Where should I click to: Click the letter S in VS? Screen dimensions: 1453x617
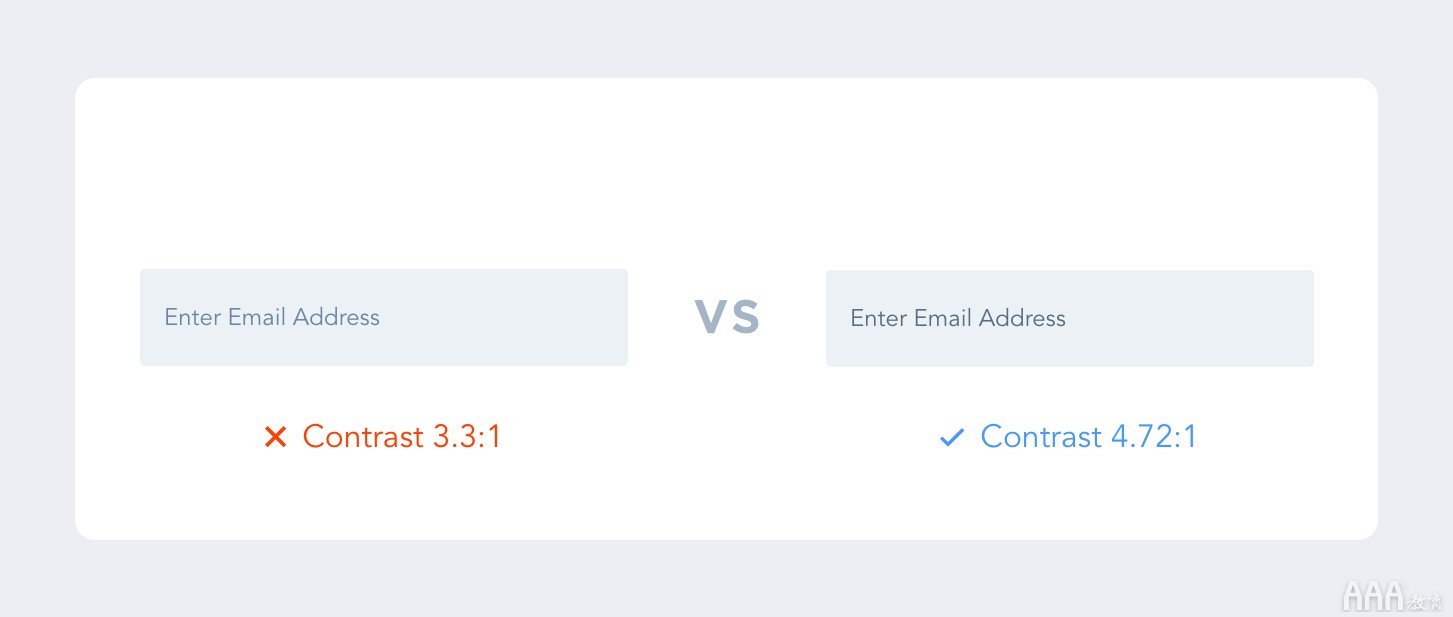(x=746, y=317)
